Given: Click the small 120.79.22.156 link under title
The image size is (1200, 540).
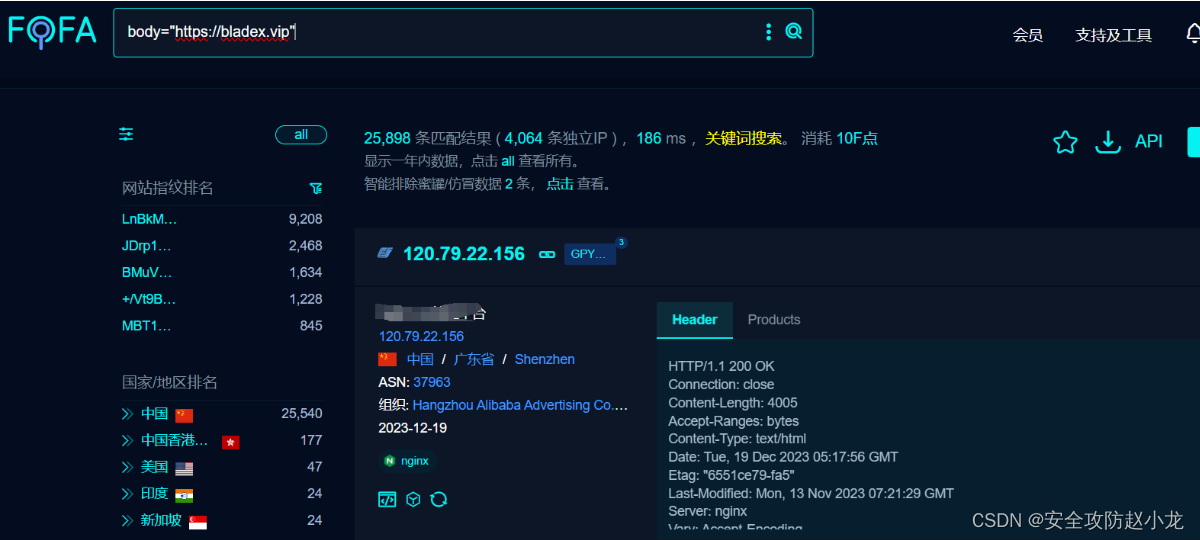Looking at the screenshot, I should (421, 337).
